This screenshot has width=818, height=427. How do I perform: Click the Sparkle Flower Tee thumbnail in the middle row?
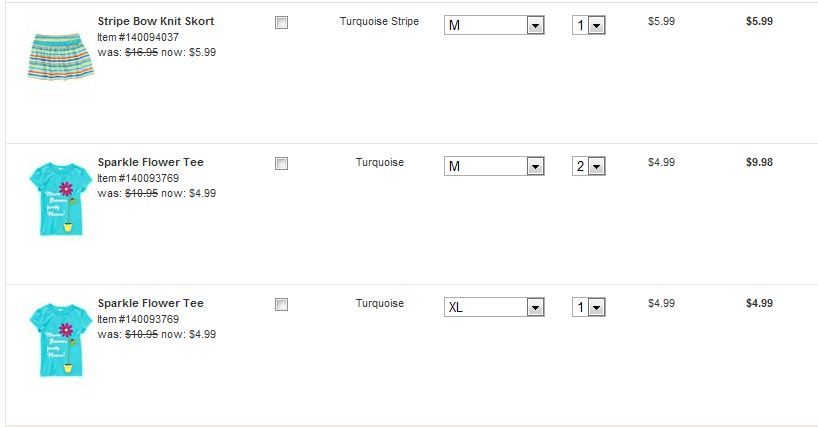pyautogui.click(x=60, y=195)
